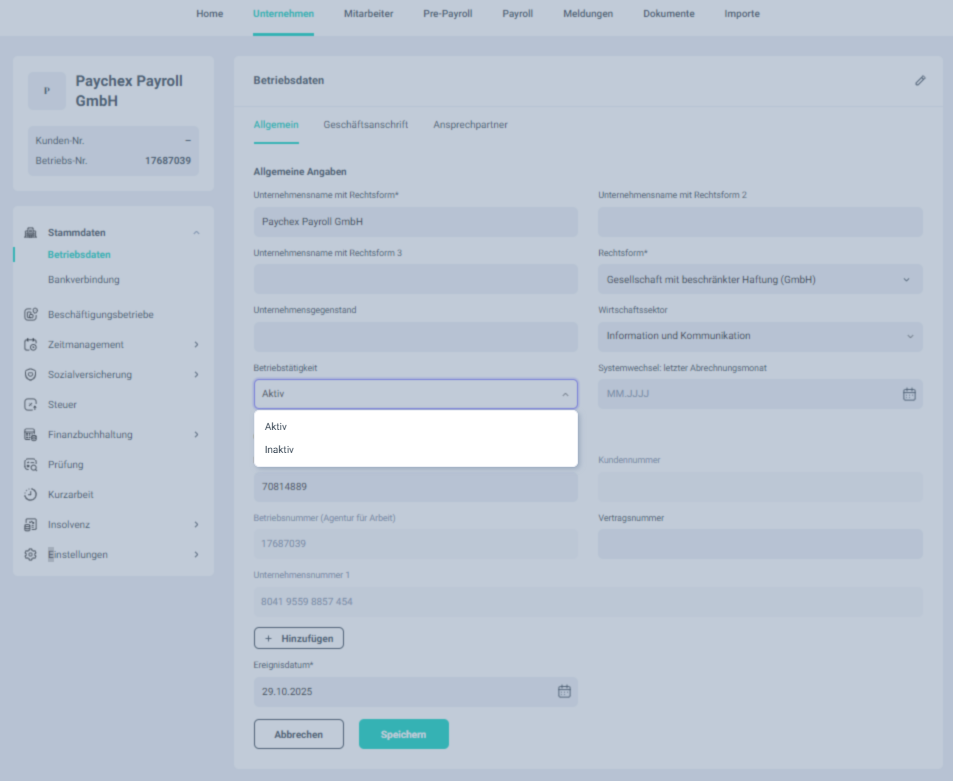Click the Abbrechen button

298,734
